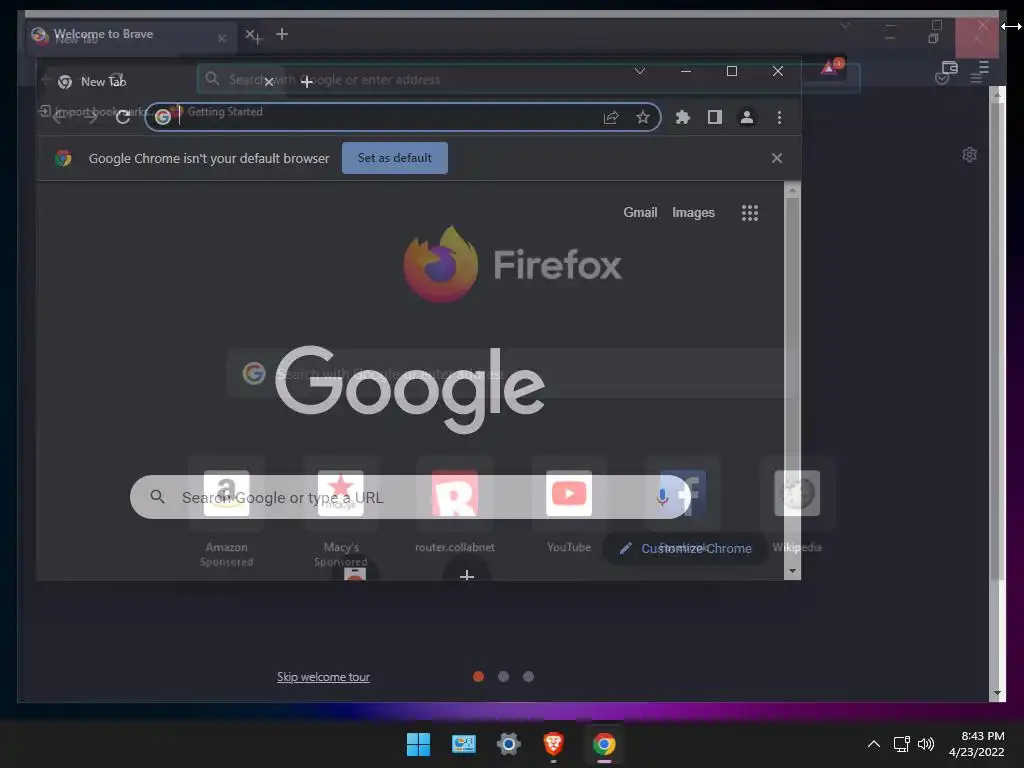1024x768 pixels.
Task: Click the share this page icon in Chrome
Action: (611, 117)
